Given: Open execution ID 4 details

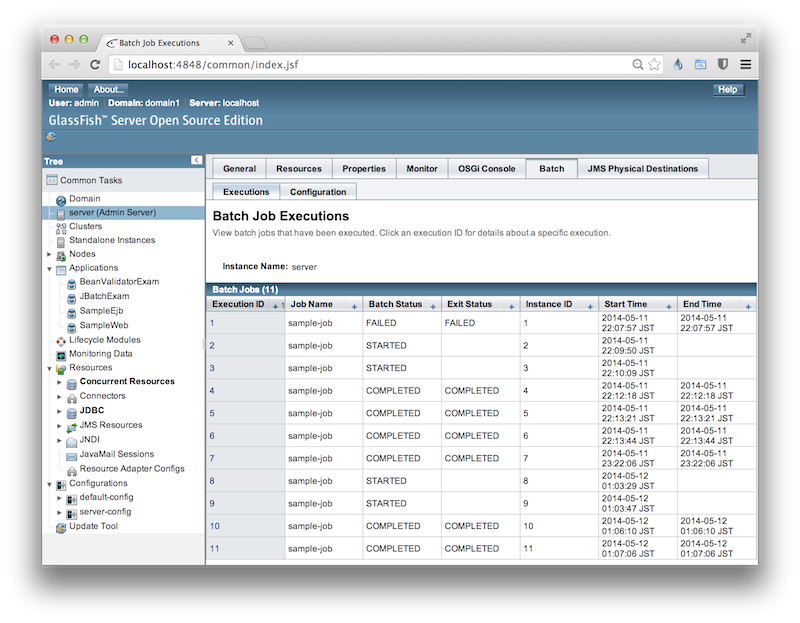Looking at the screenshot, I should point(212,390).
